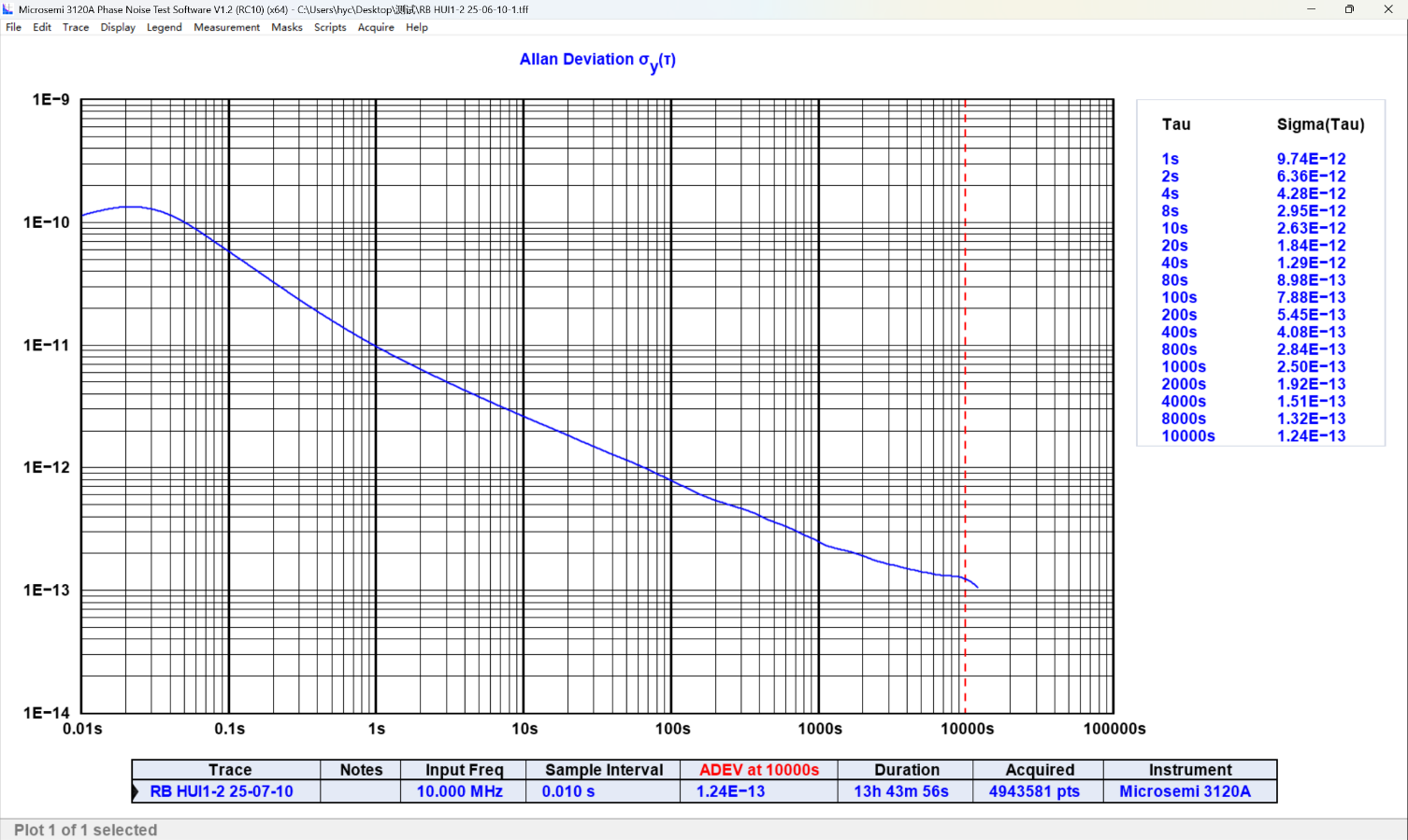Expand the Display menu
This screenshot has width=1408, height=840.
(x=118, y=27)
